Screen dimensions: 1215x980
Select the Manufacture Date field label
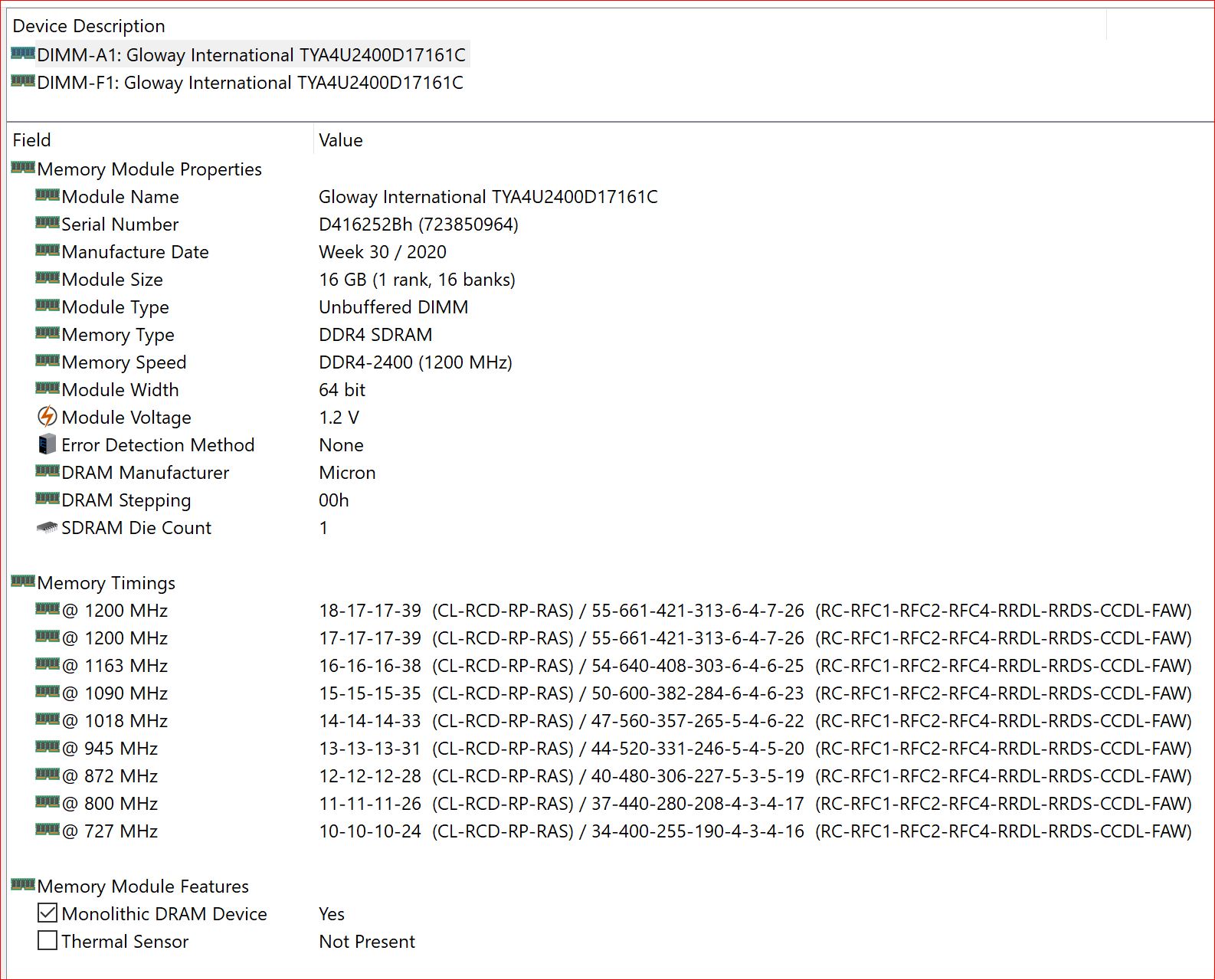point(136,252)
